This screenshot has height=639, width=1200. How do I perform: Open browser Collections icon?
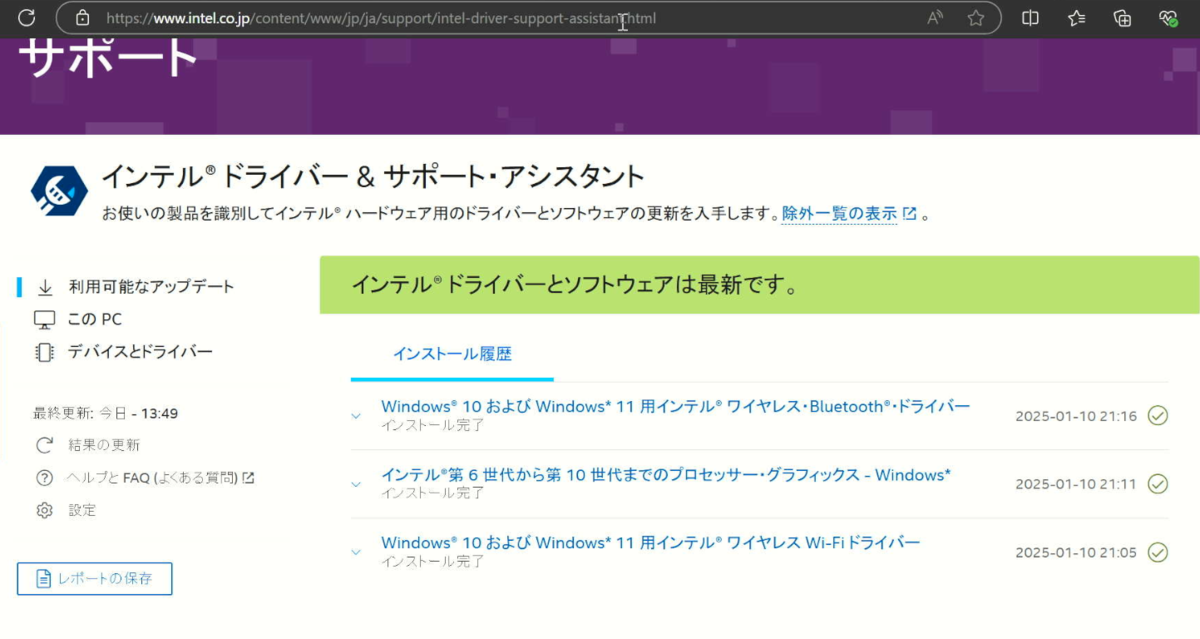coord(1123,18)
